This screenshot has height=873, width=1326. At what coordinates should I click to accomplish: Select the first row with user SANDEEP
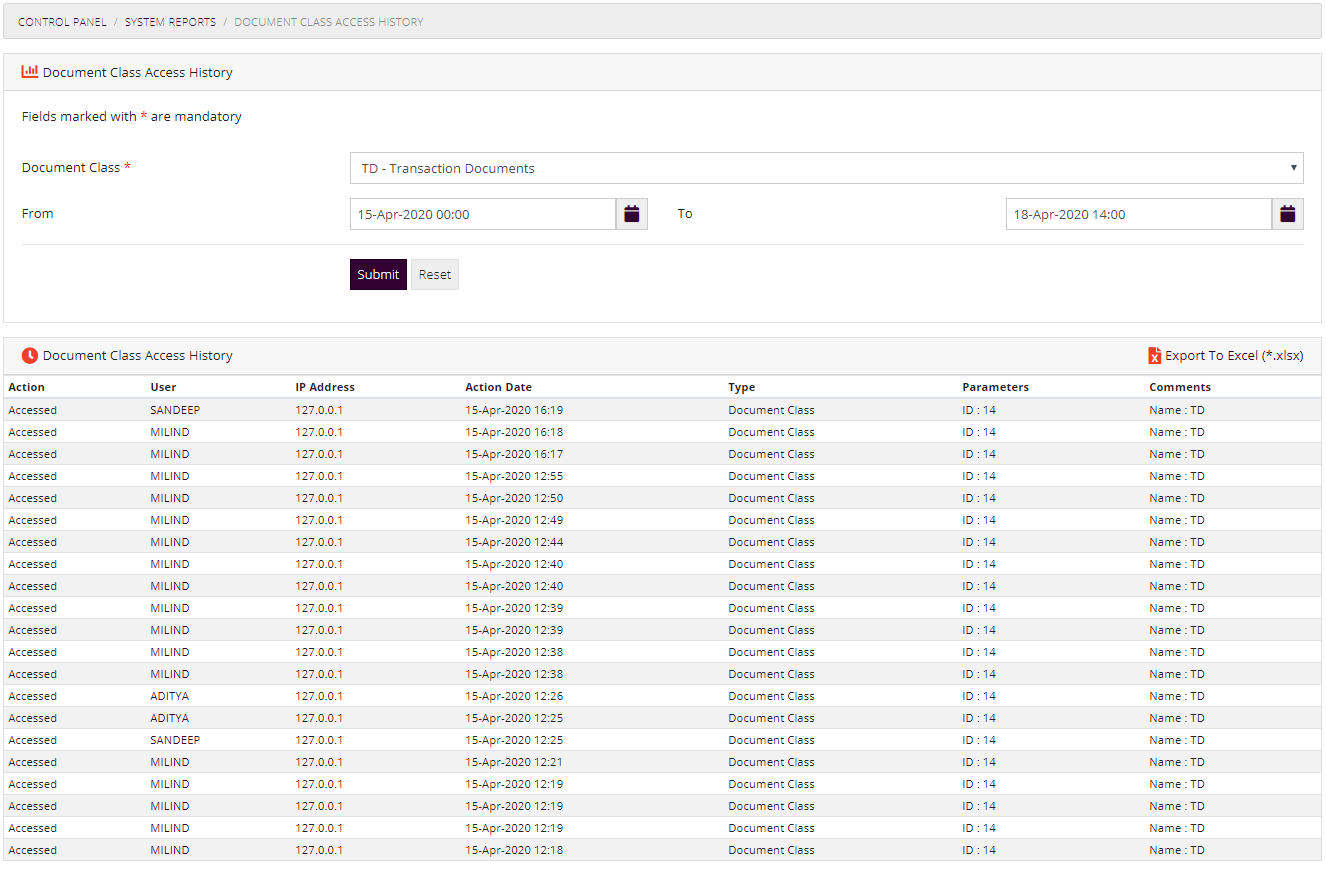[x=175, y=410]
